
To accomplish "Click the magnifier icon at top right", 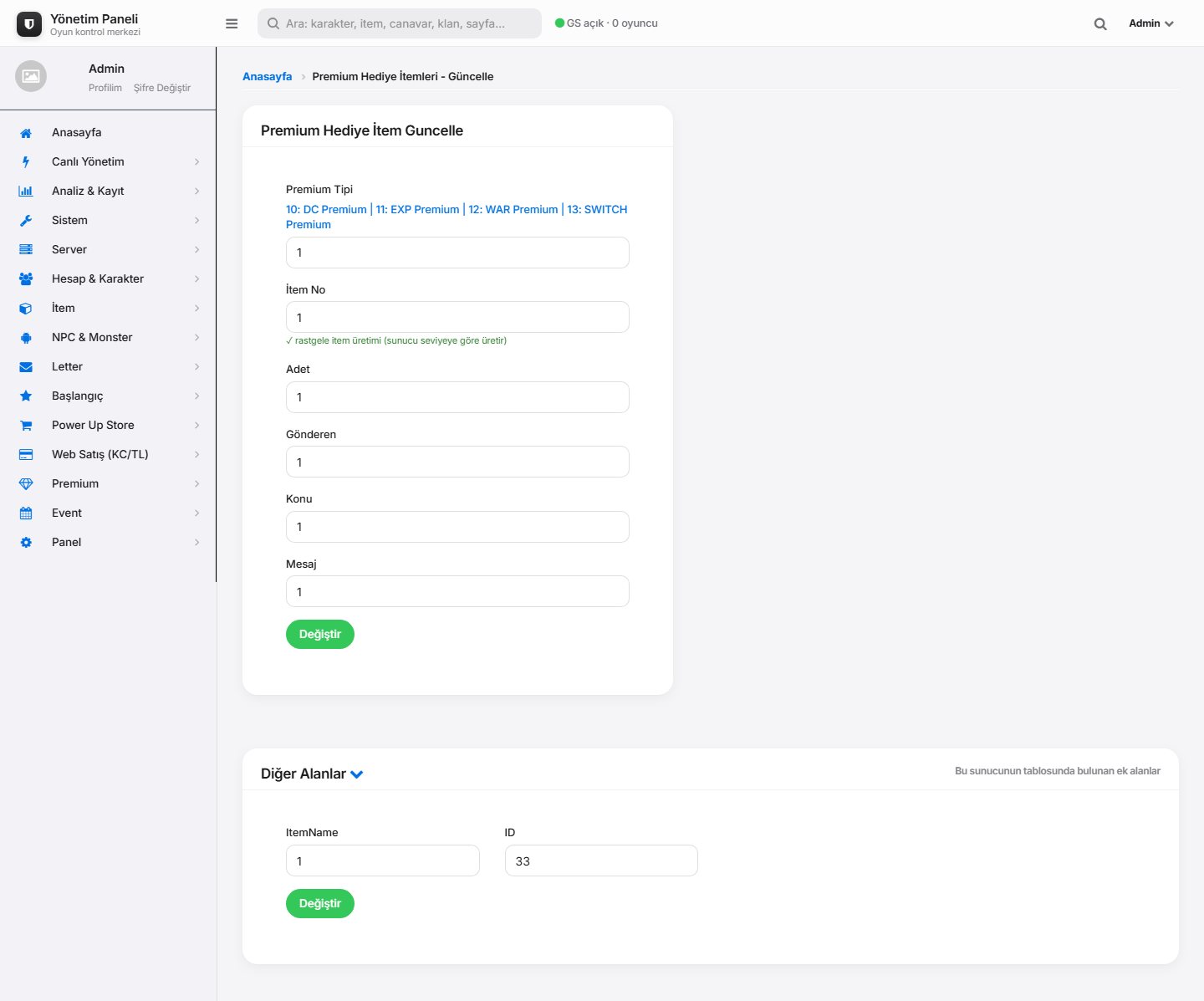I will [1100, 24].
